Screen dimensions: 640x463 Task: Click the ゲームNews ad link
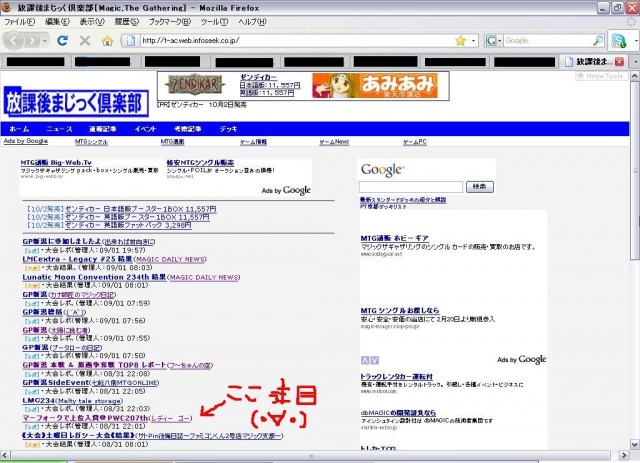pos(334,142)
